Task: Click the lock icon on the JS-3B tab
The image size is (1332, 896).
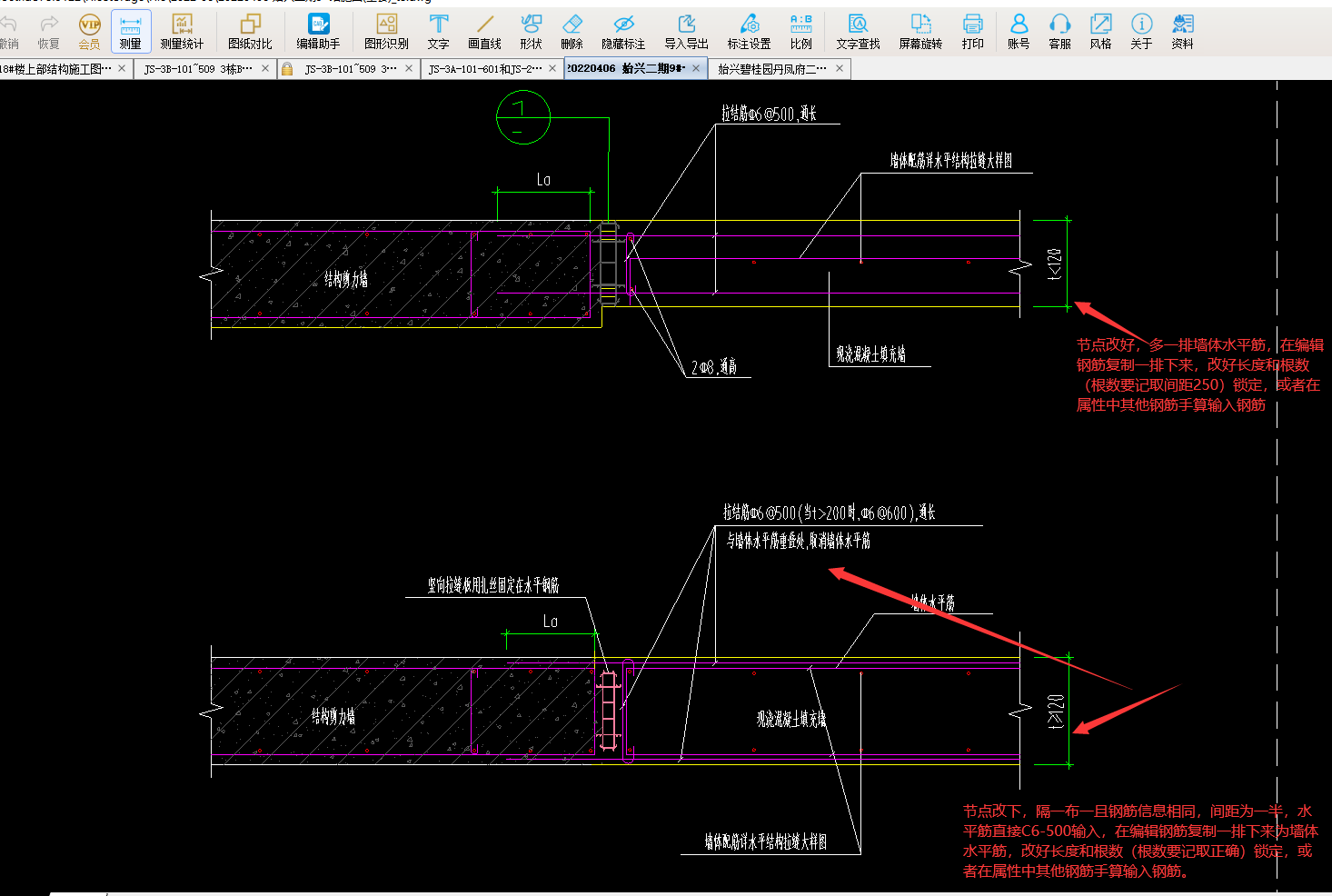Action: (287, 69)
